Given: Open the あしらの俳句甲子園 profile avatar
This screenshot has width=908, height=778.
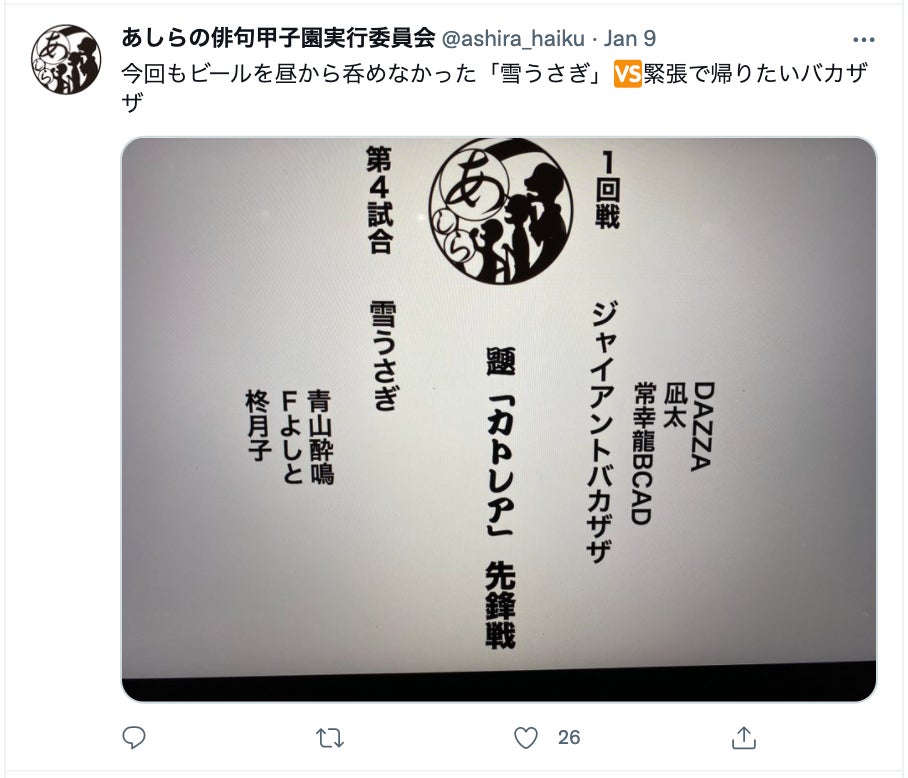Looking at the screenshot, I should [66, 59].
